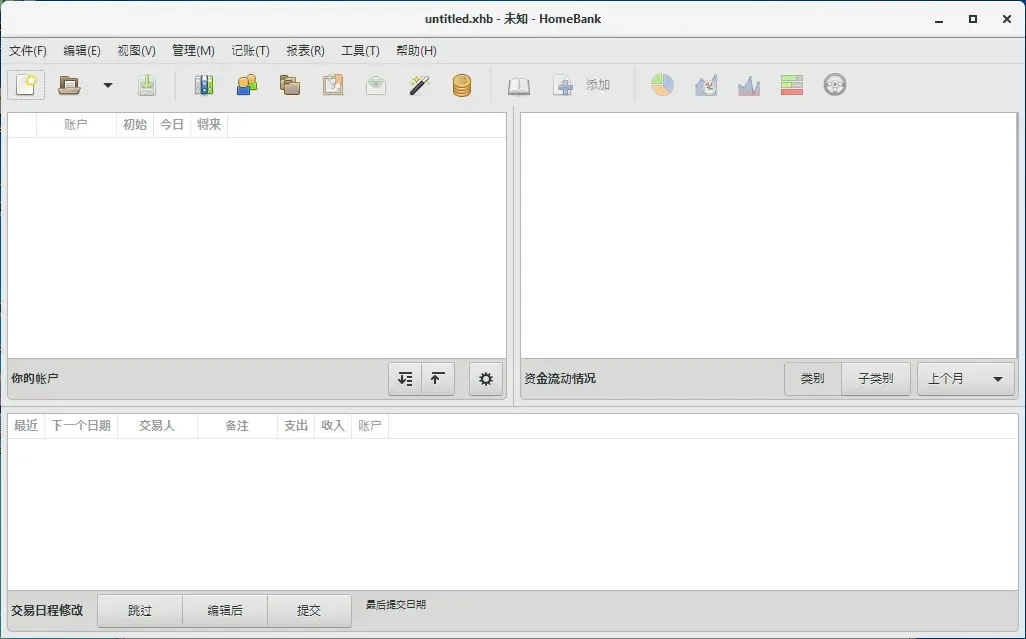This screenshot has width=1026, height=639.
Task: Click the 支出 column header
Action: [x=296, y=426]
